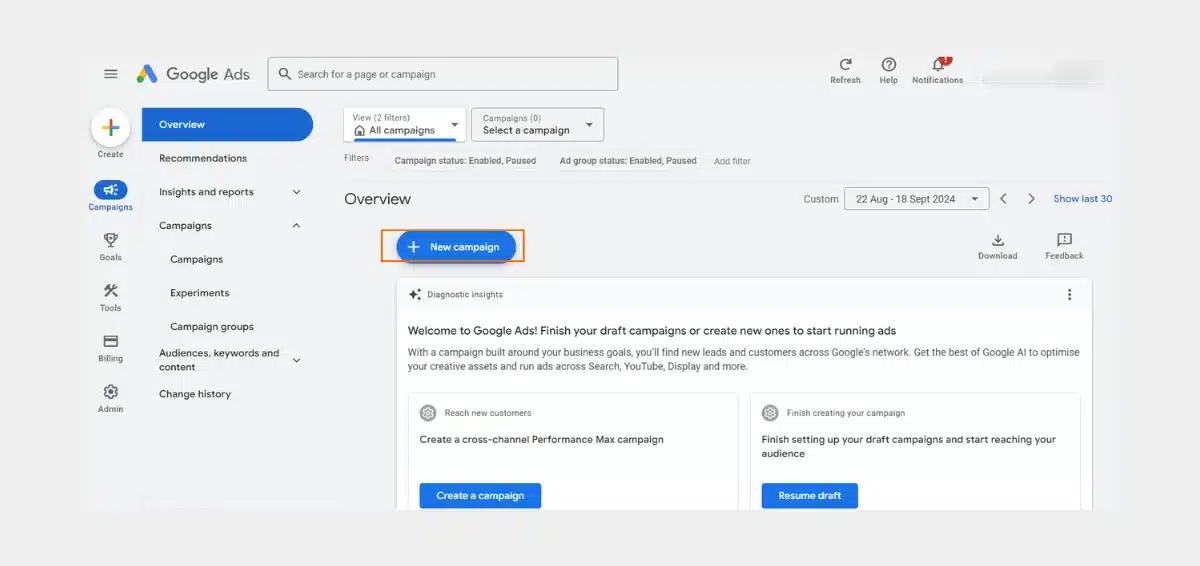Open the Select a campaign dropdown
The image size is (1200, 566).
(537, 124)
